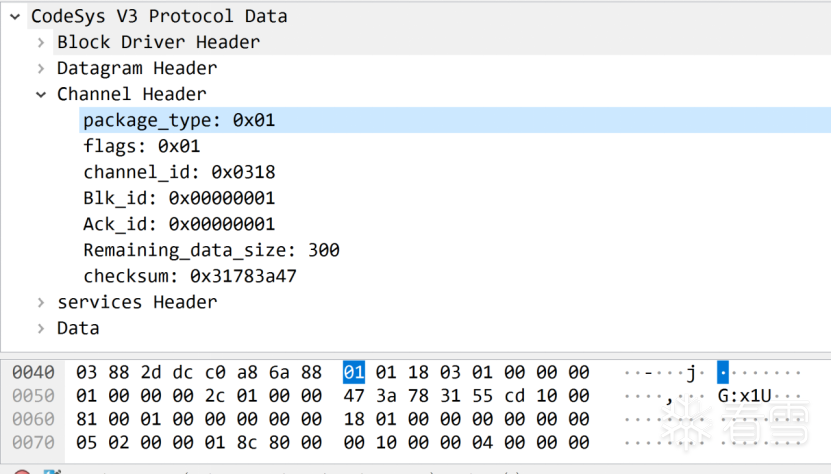
Task: Select the channel_id: 0x0318 field
Action: click(x=179, y=172)
